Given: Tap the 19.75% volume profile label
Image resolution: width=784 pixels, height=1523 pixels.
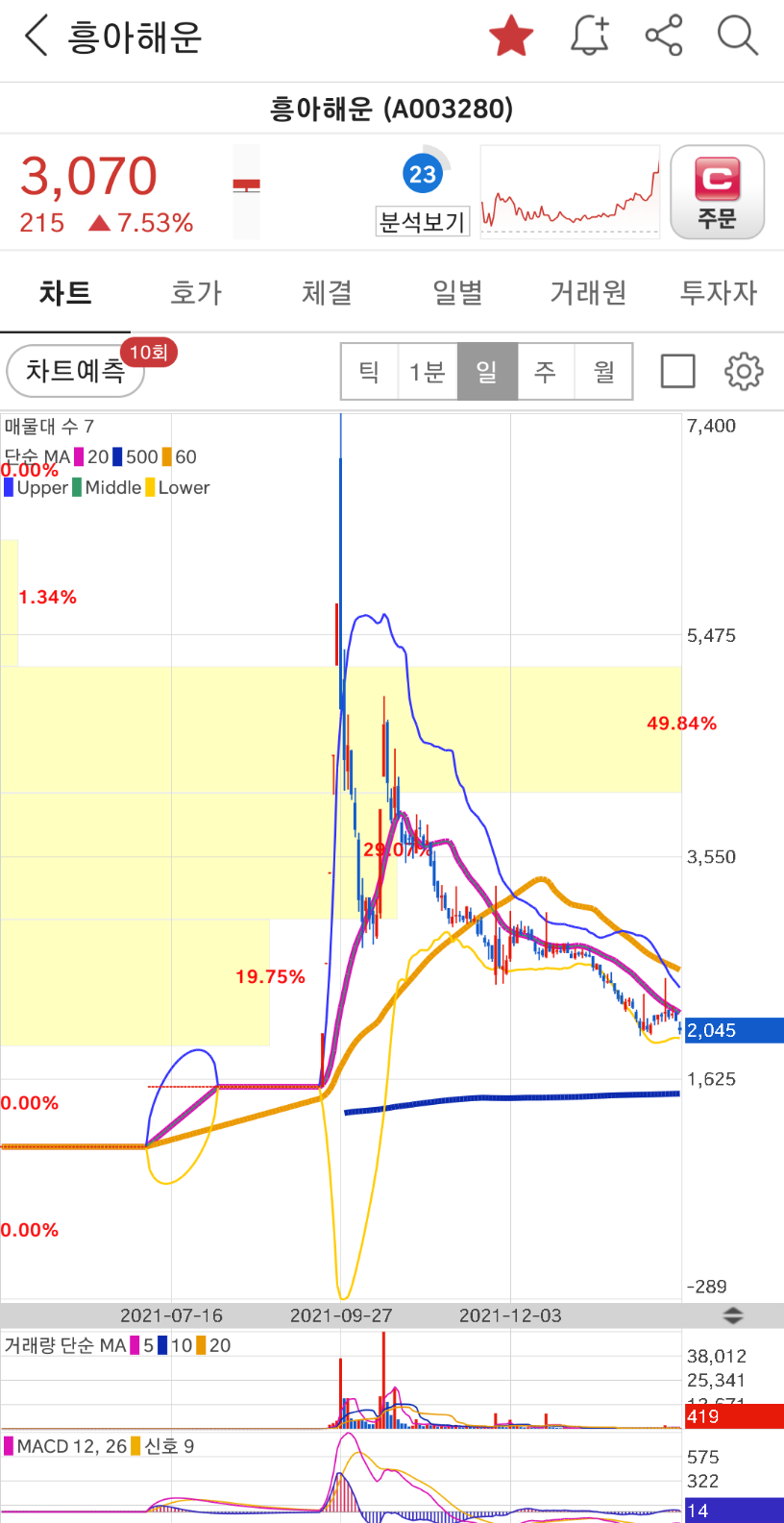Looking at the screenshot, I should pos(270,977).
